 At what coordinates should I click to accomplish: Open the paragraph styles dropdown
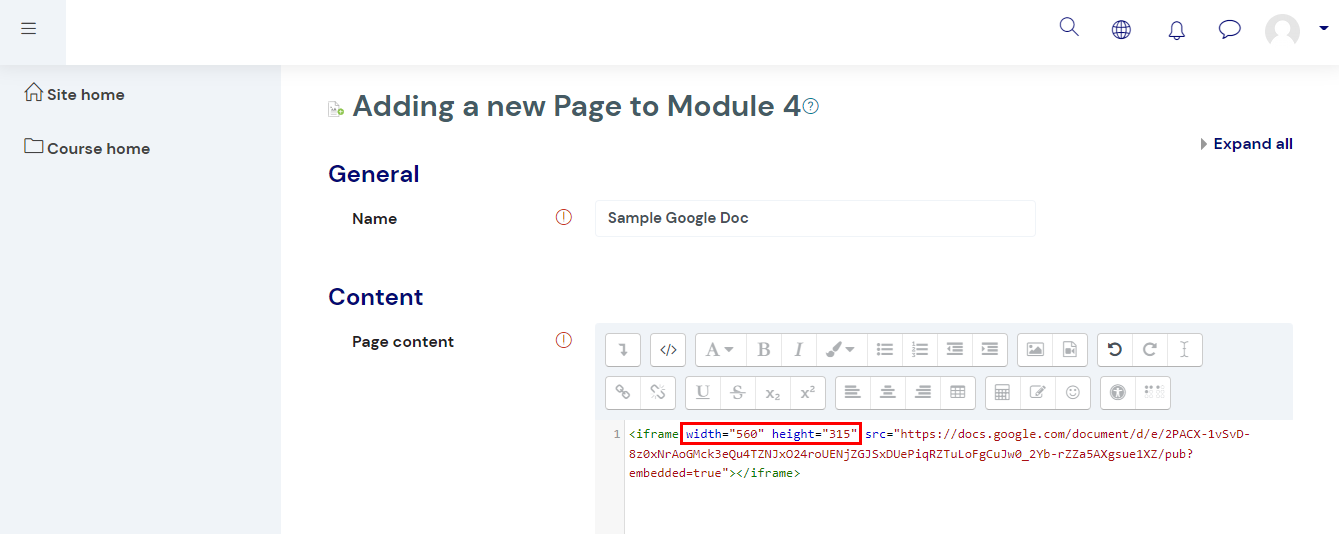[x=720, y=350]
